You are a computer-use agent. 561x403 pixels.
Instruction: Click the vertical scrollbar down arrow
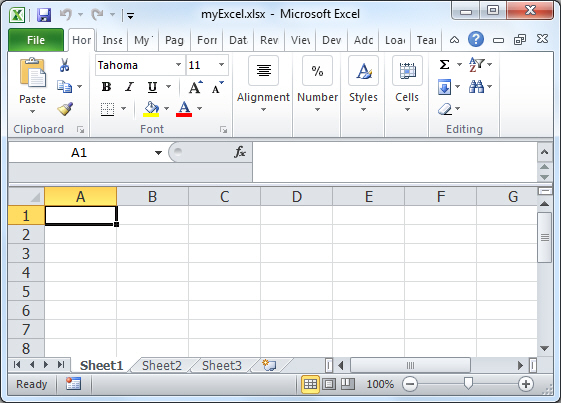pyautogui.click(x=545, y=348)
